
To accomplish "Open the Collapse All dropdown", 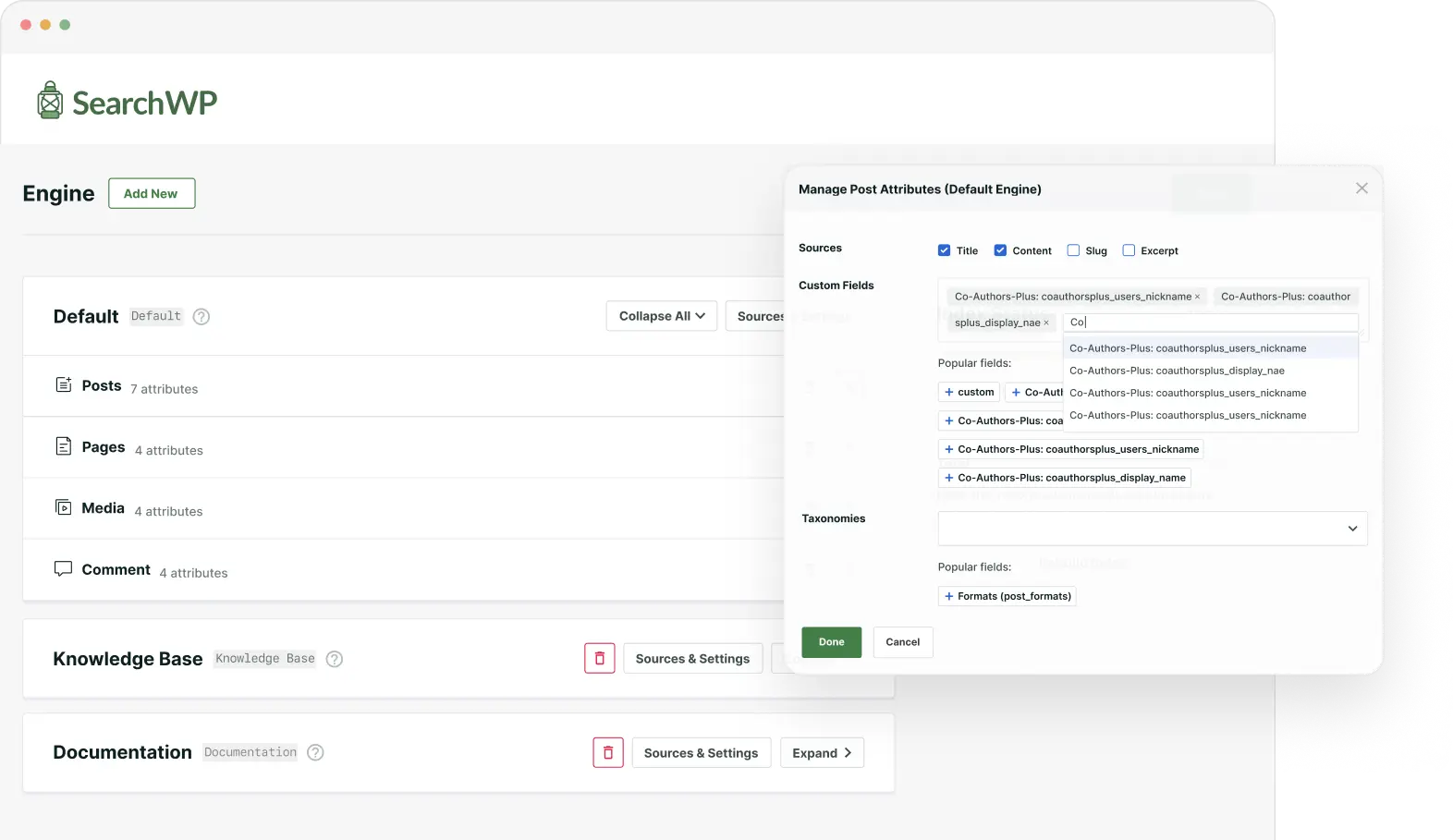I will tap(662, 316).
